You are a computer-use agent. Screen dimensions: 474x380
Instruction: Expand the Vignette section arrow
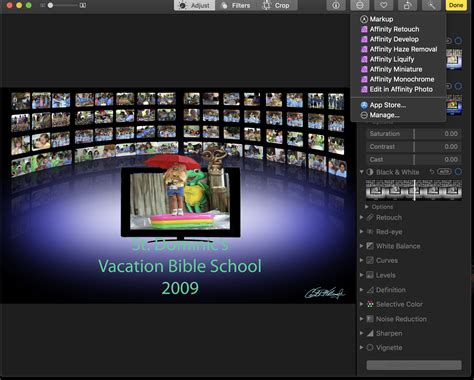(361, 347)
